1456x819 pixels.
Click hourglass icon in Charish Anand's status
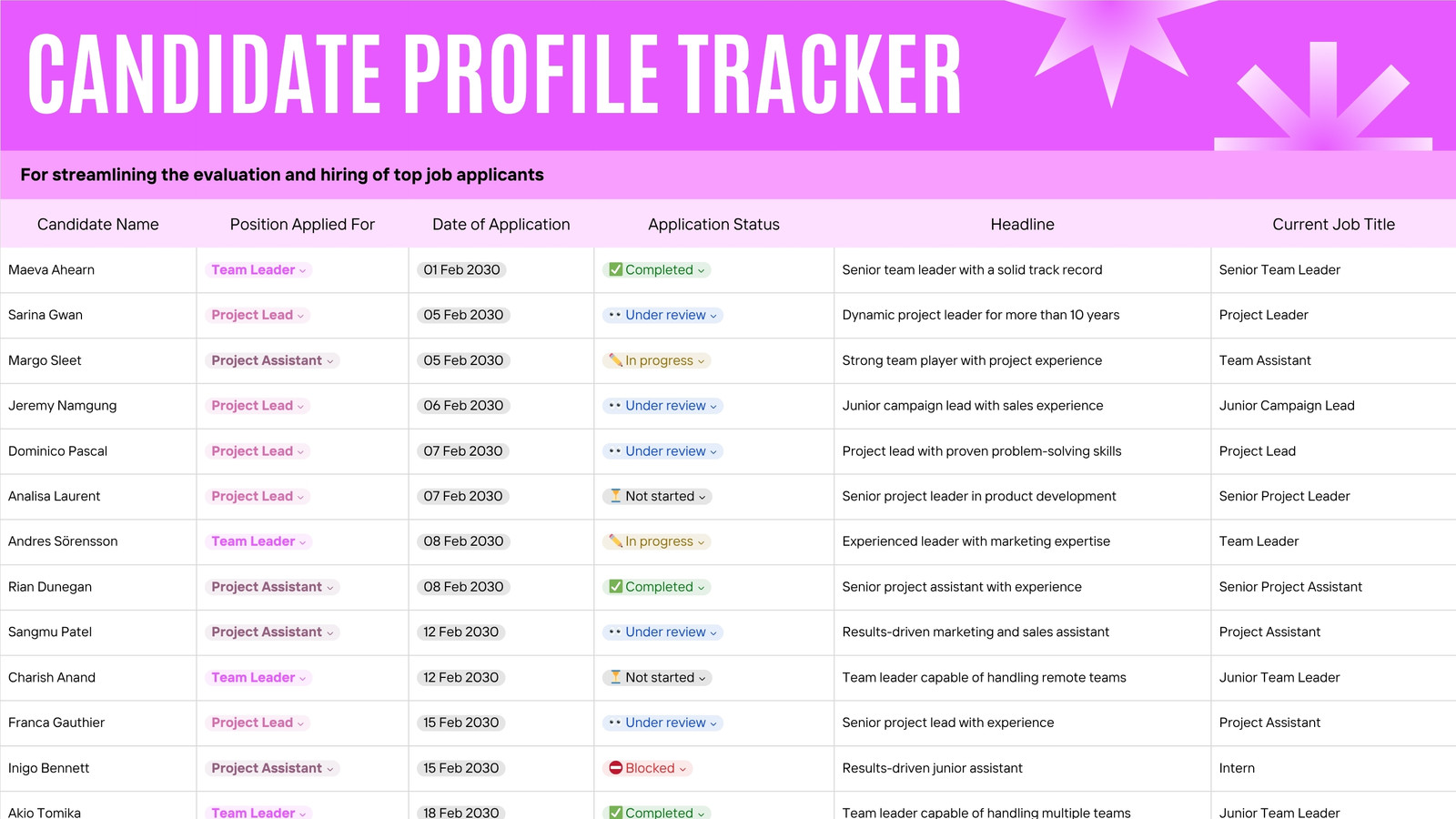(616, 677)
